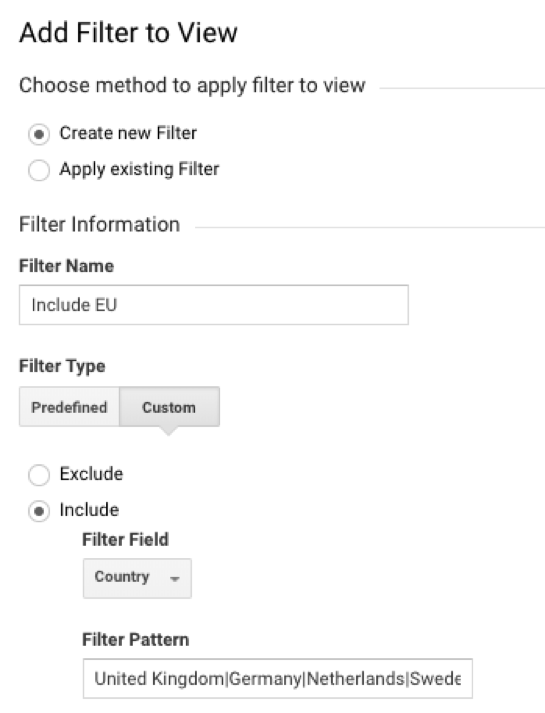The height and width of the screenshot is (713, 545).
Task: Click the Exclude label text
Action: click(x=91, y=474)
